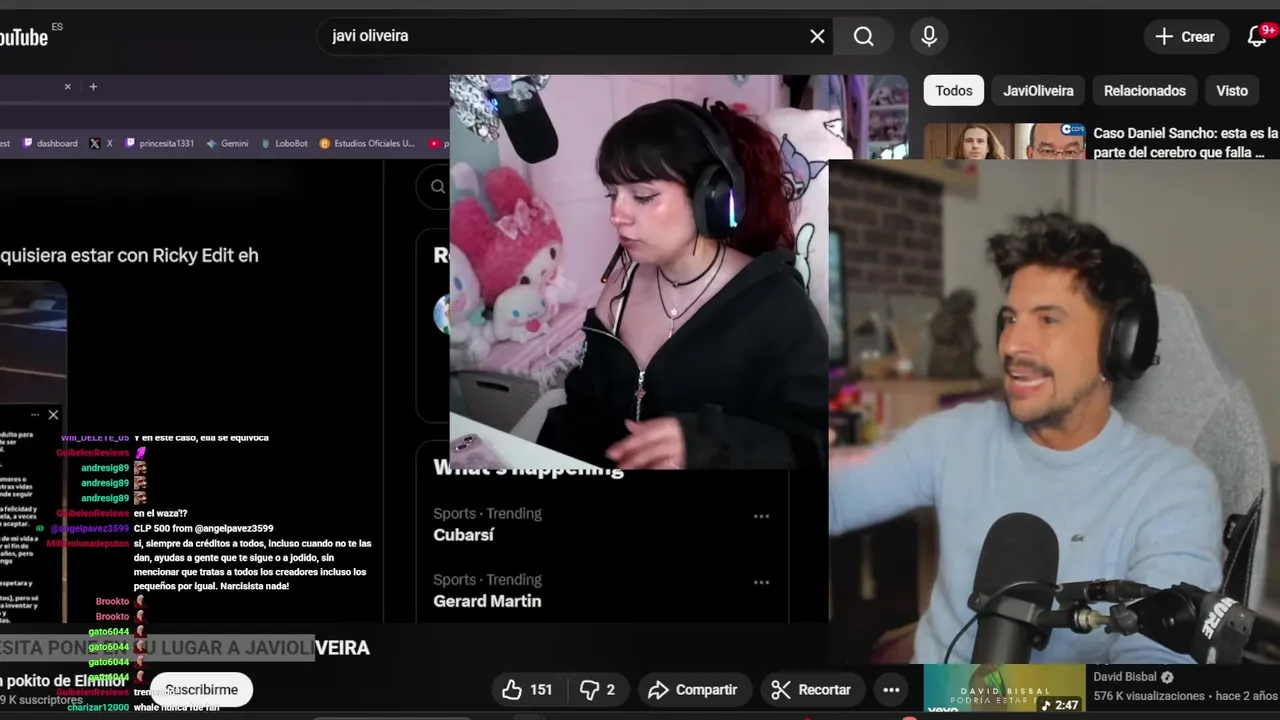
Task: Open the Cubarsí trending topic
Action: [463, 535]
